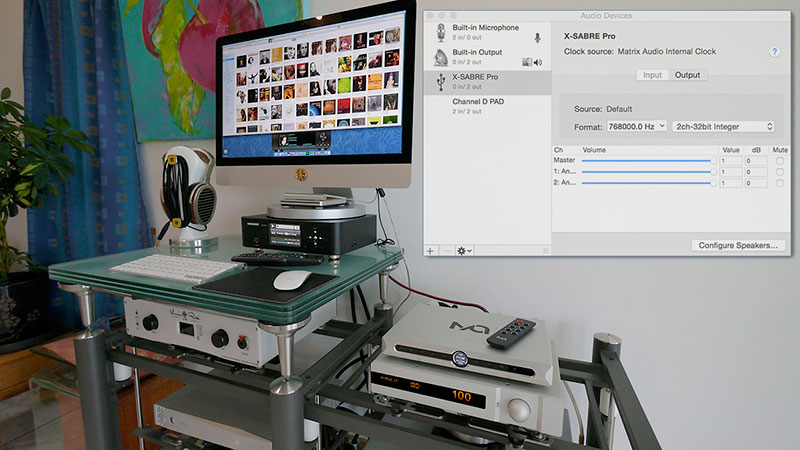
Task: Click the default input microphone indicator icon
Action: pos(537,38)
